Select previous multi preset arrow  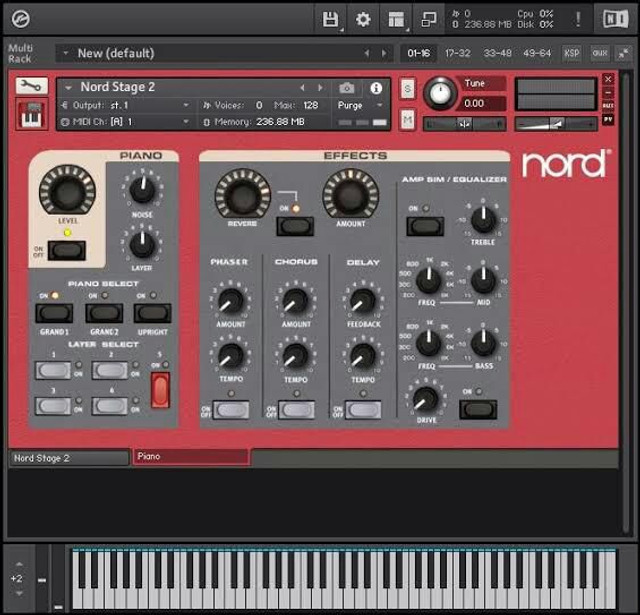point(367,53)
